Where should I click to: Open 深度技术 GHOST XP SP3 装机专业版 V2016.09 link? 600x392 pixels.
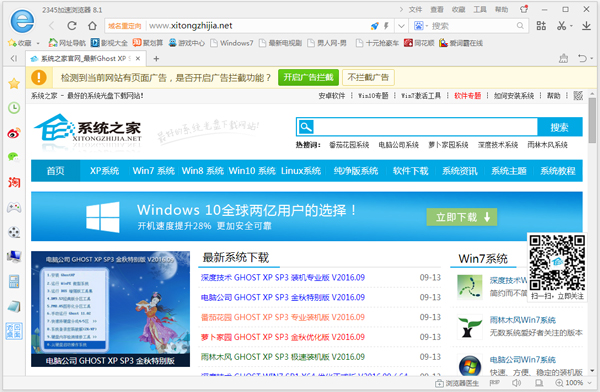[x=283, y=278]
